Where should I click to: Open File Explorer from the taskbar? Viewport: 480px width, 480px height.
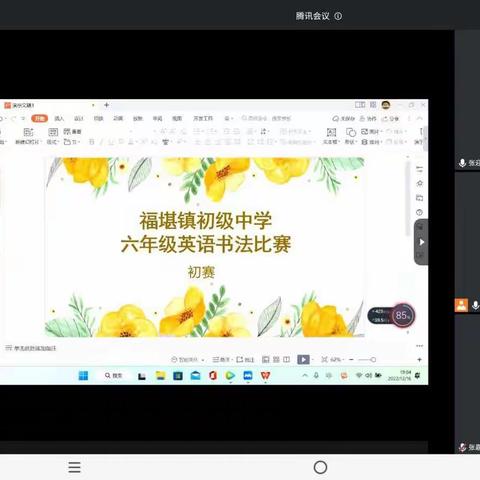pyautogui.click(x=160, y=376)
